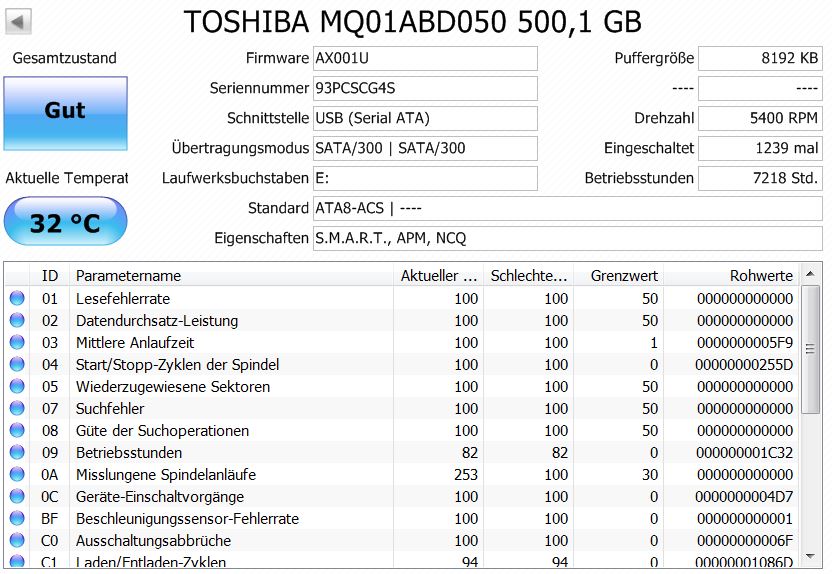Click status icon of Mittlere Anlaufzeit
This screenshot has width=832, height=574.
point(17,343)
